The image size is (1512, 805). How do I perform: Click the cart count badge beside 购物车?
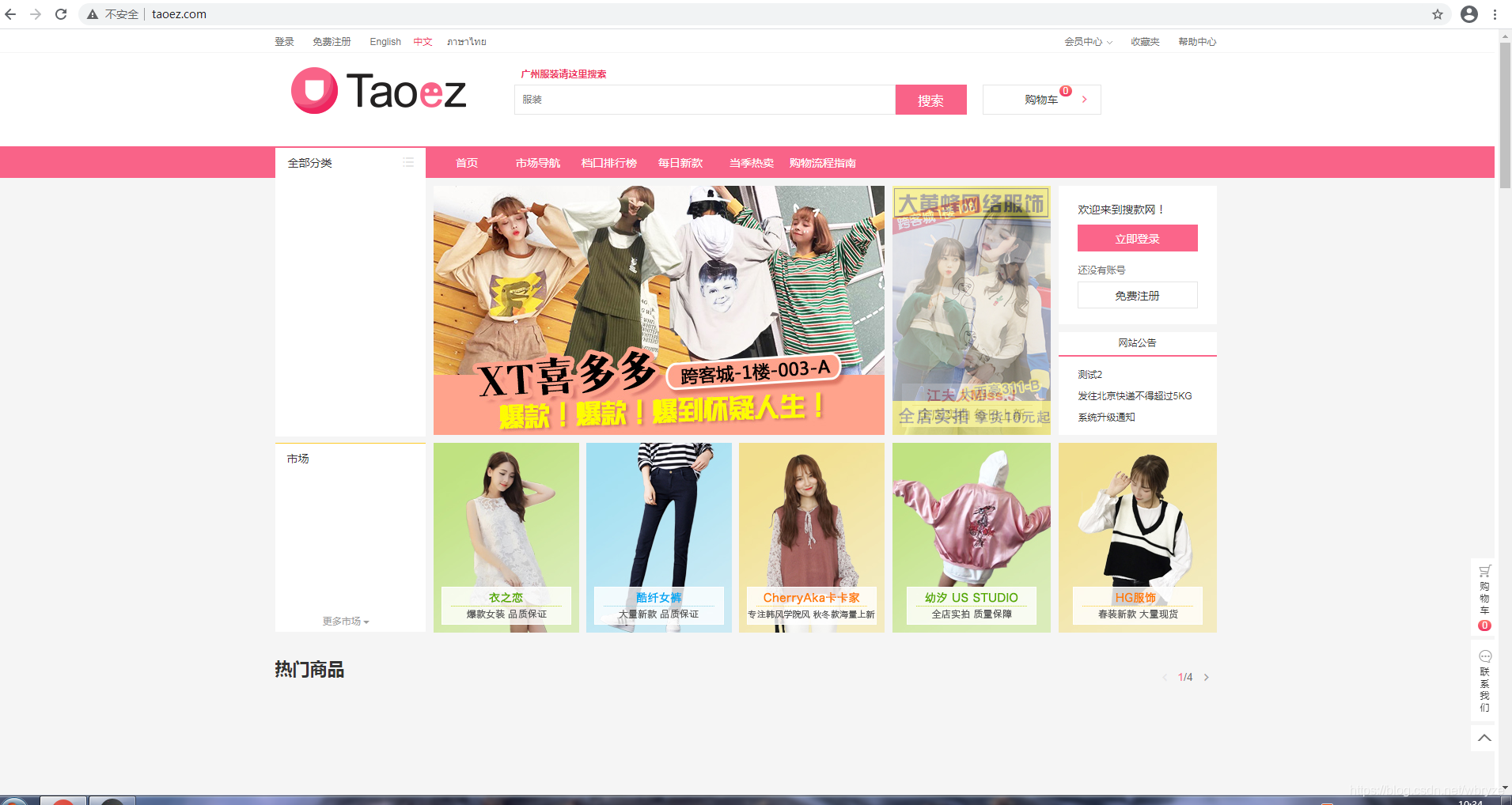1066,91
